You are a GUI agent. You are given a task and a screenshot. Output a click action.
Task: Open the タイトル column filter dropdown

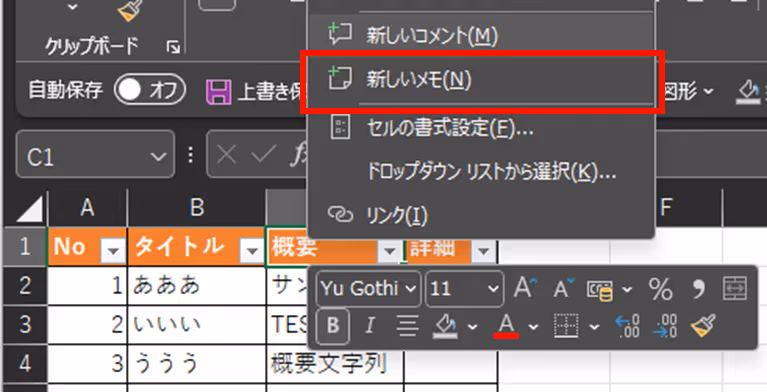[x=252, y=251]
